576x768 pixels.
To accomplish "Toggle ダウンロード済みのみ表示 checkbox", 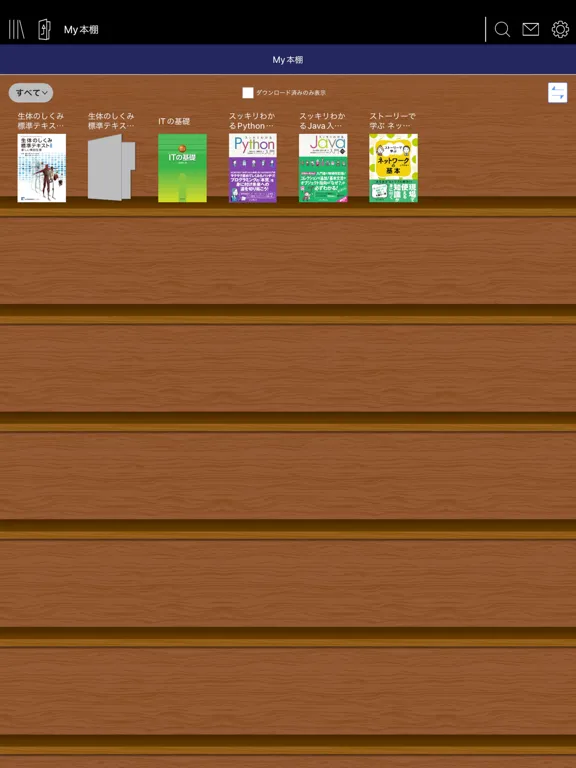I will point(248,93).
